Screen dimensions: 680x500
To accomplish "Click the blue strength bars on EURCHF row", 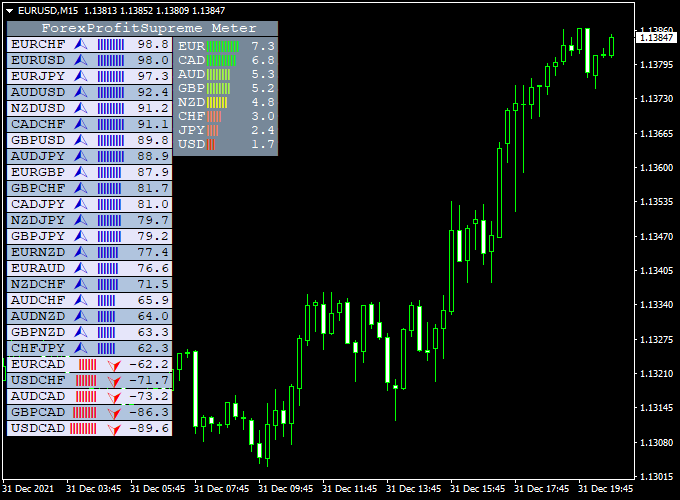I will [x=111, y=44].
